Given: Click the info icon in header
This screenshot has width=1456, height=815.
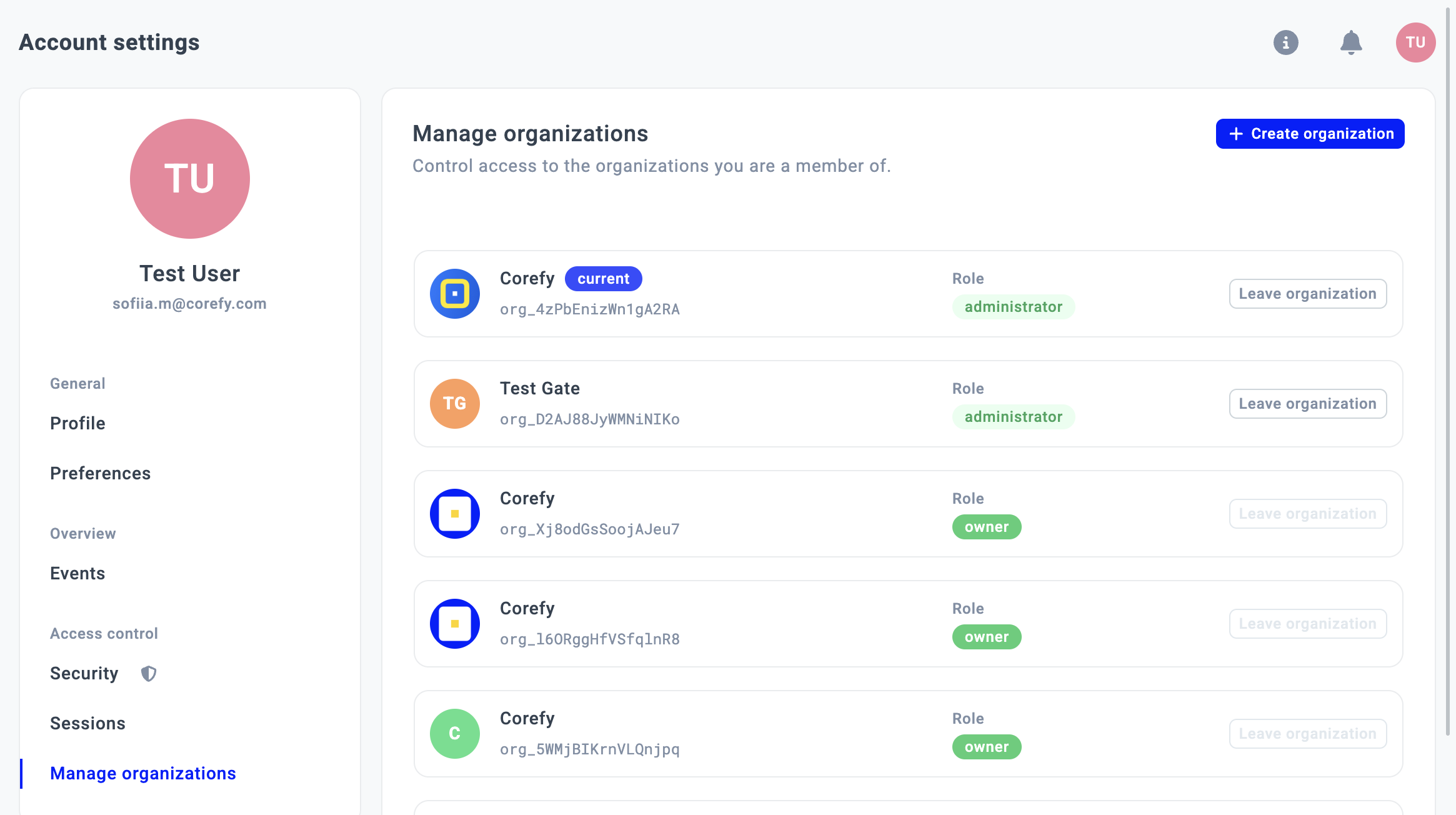Looking at the screenshot, I should (1285, 42).
